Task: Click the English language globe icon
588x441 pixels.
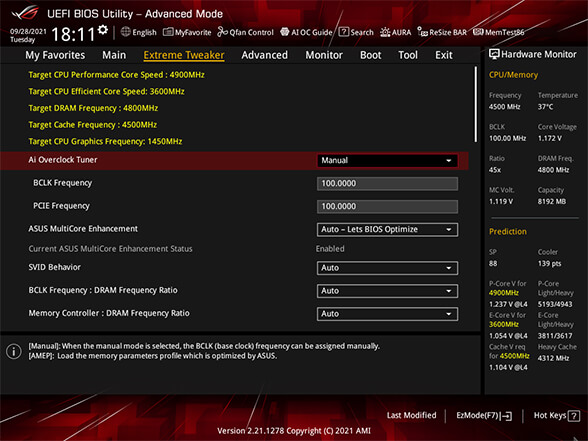Action: (126, 32)
